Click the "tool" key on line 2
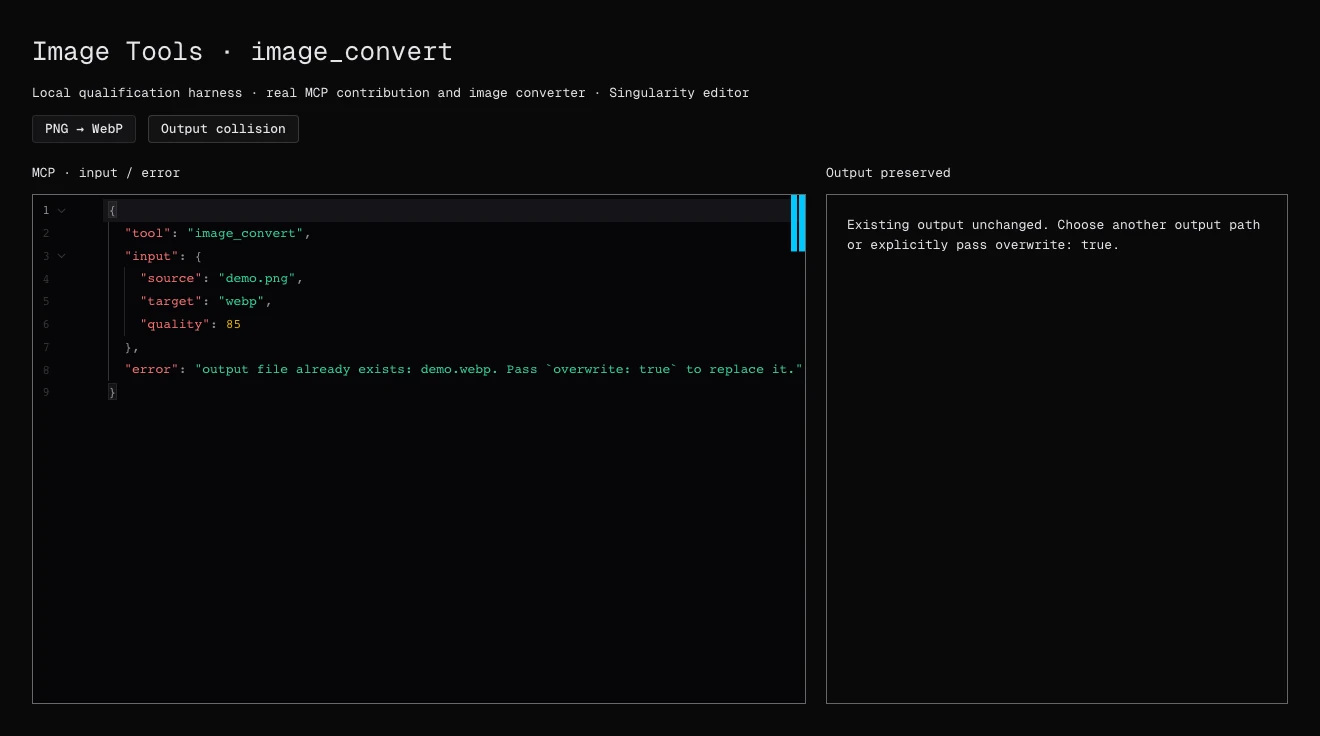This screenshot has height=736, width=1320. coord(148,233)
